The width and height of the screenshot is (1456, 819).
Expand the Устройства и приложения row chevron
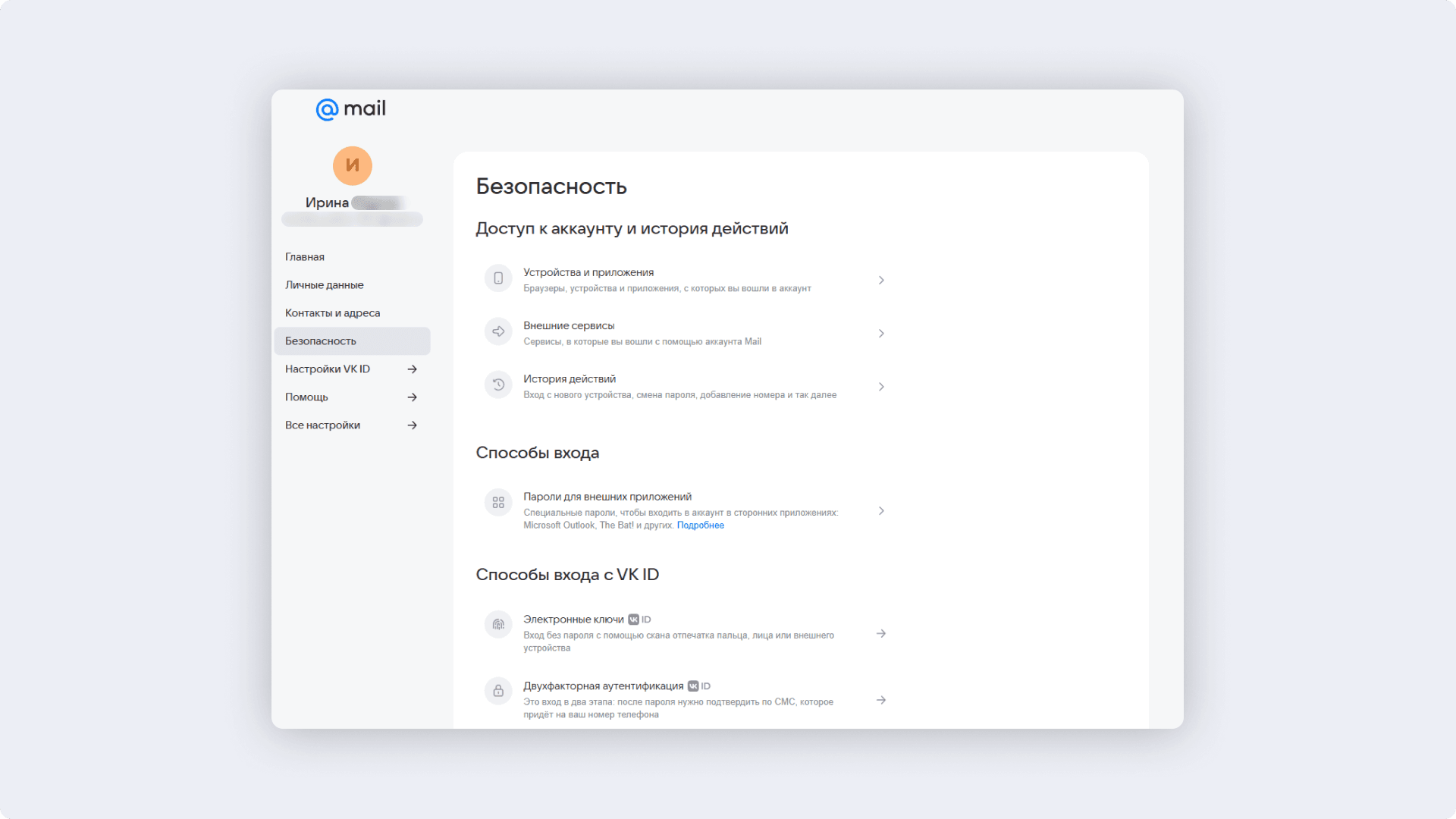click(881, 280)
